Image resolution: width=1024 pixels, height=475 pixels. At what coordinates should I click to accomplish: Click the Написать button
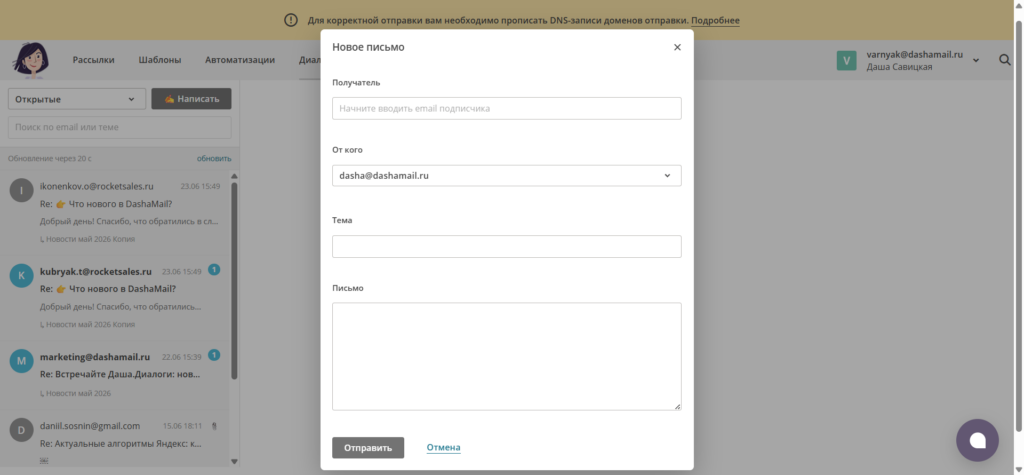[191, 99]
